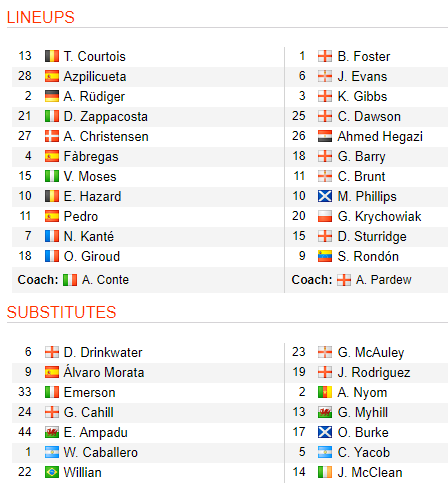448x487 pixels.
Task: Click the Belgium flag beside T. Courtois
Action: point(52,56)
